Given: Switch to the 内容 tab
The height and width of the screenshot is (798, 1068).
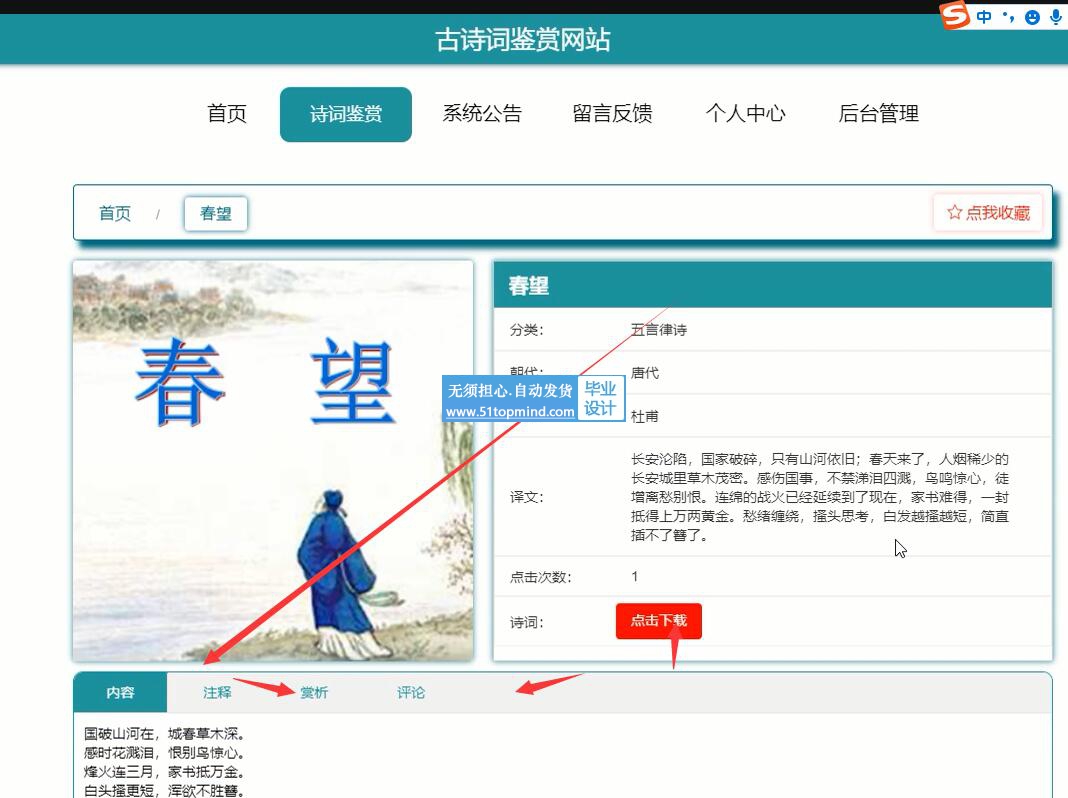Looking at the screenshot, I should 121,692.
